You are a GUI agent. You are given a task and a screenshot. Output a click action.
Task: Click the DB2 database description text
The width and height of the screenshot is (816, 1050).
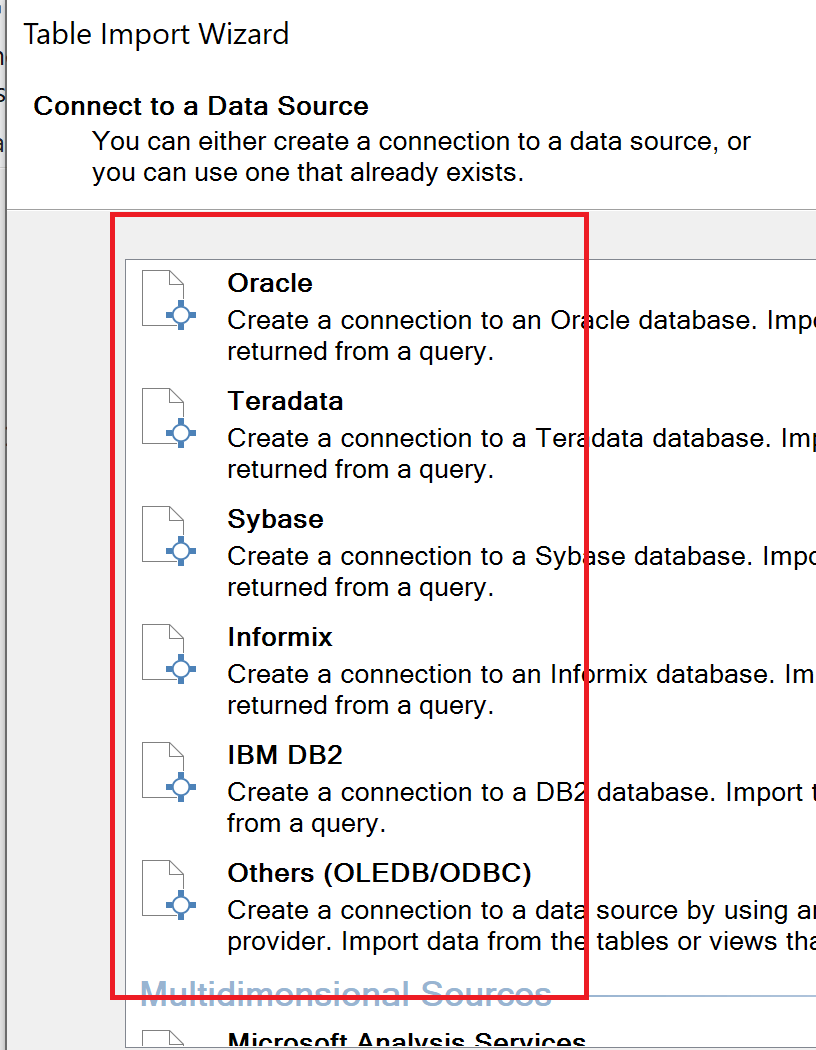click(x=500, y=808)
